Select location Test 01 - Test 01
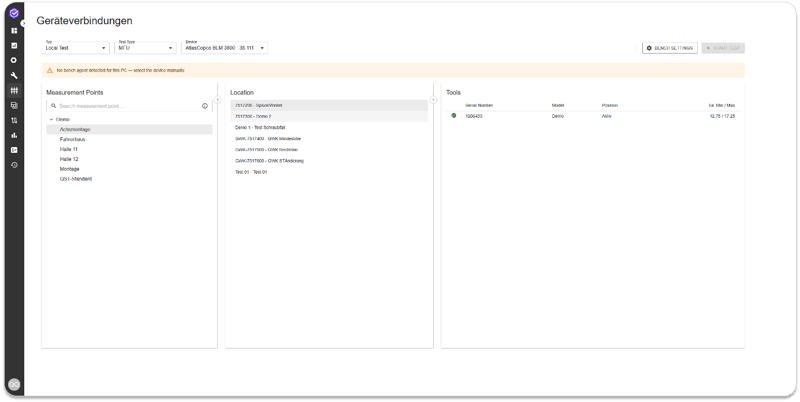 point(329,172)
